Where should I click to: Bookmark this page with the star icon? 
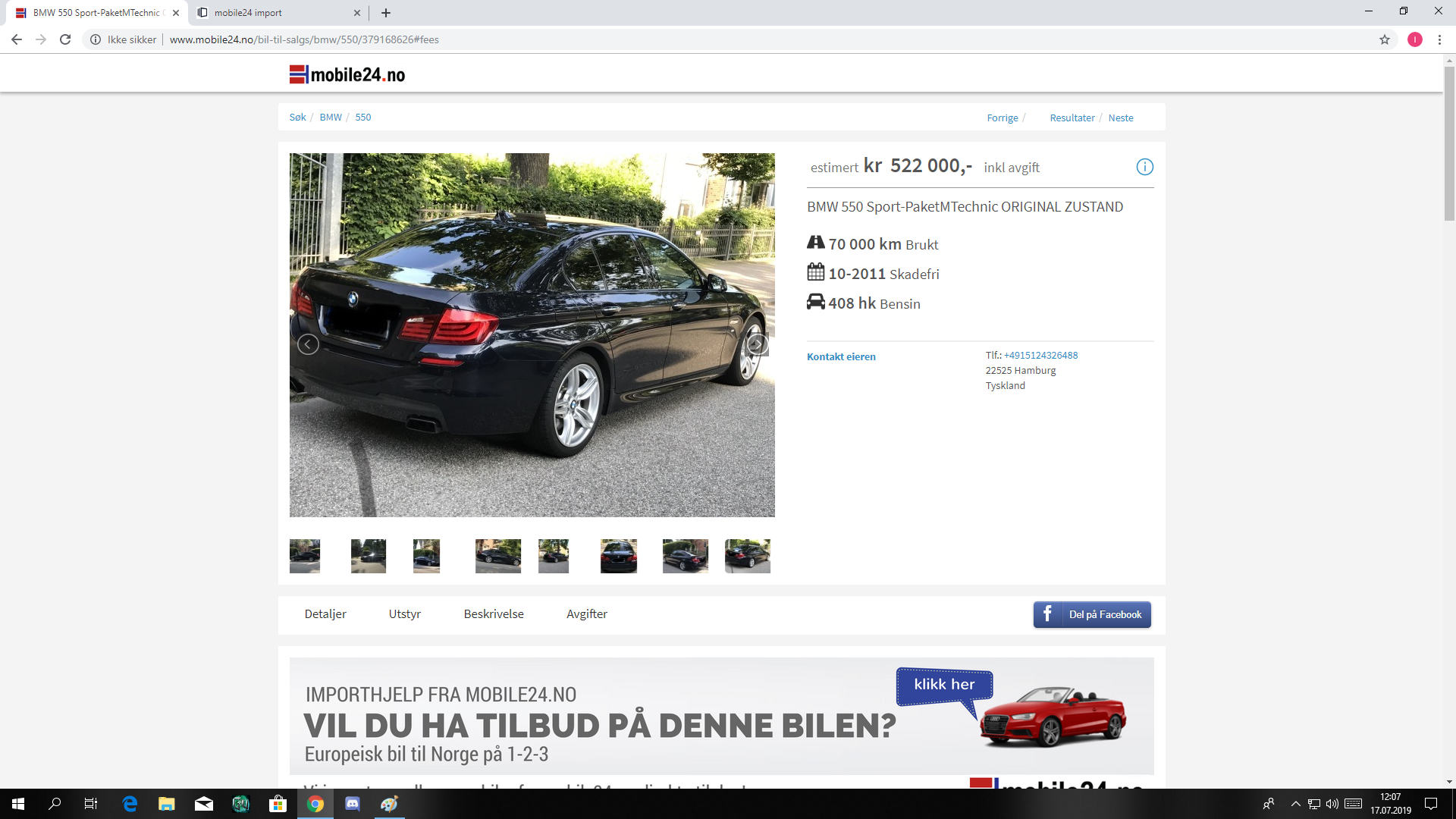(1385, 39)
